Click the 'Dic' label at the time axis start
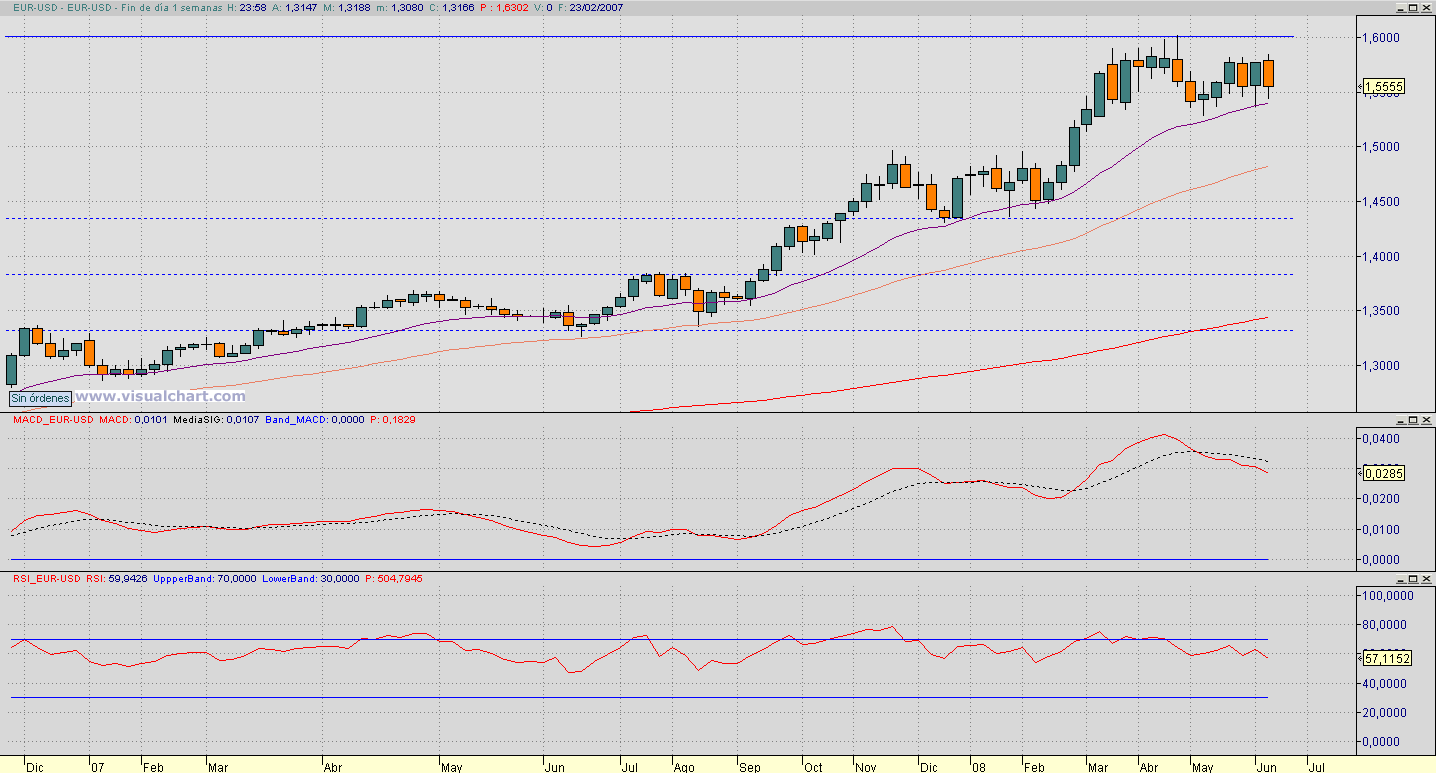The image size is (1436, 773). (35, 767)
